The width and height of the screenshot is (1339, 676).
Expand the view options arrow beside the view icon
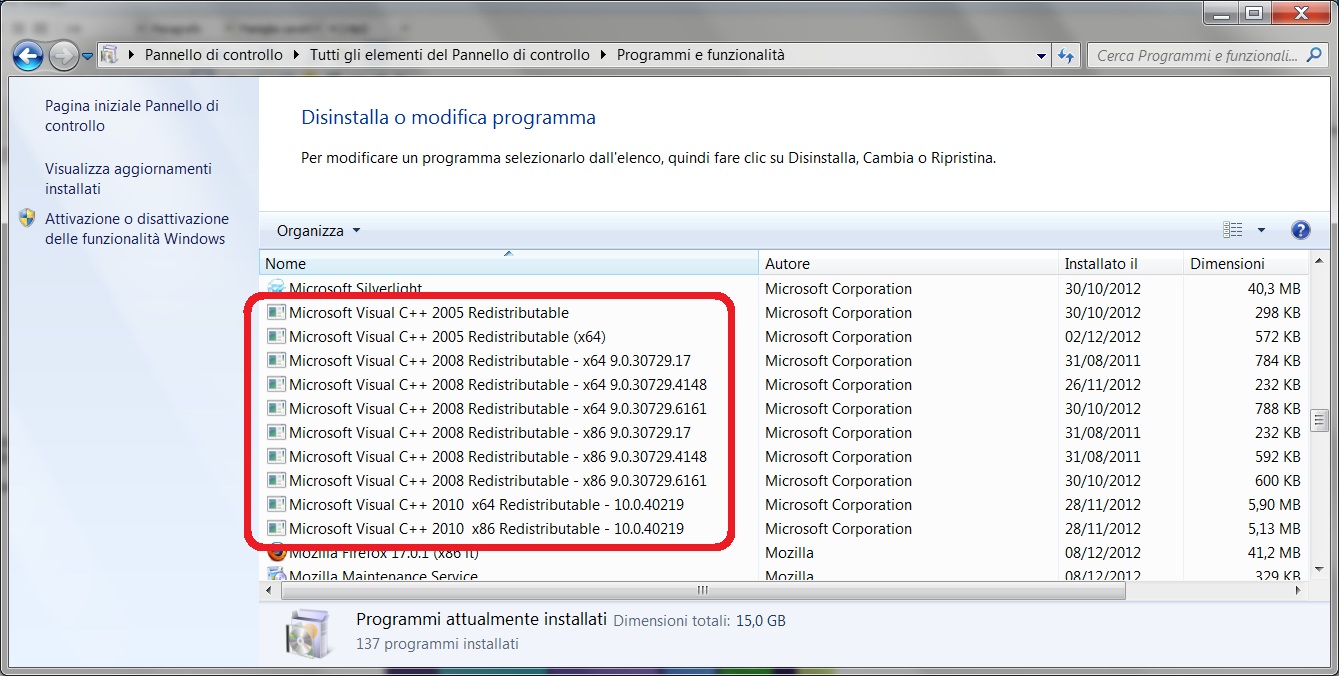click(x=1261, y=230)
